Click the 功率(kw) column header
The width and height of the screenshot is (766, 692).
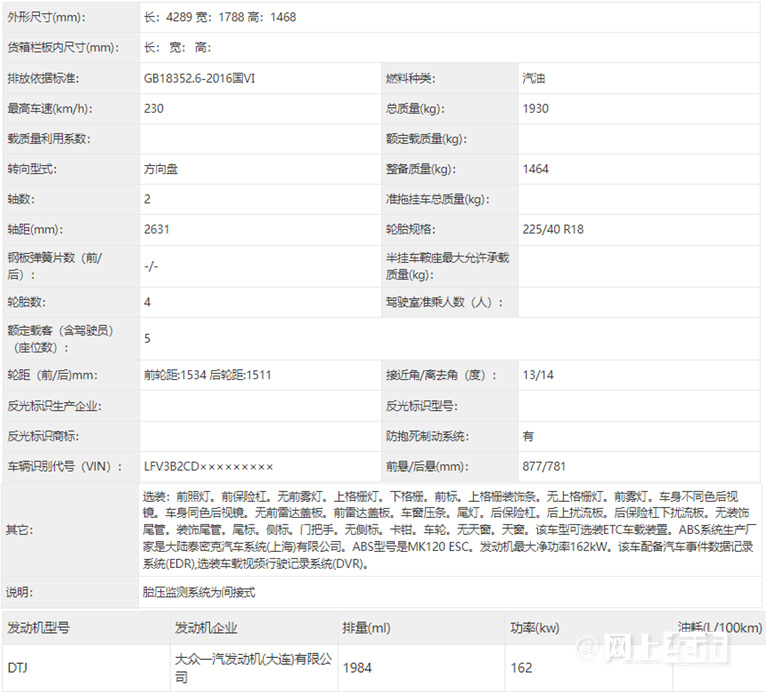(x=535, y=628)
